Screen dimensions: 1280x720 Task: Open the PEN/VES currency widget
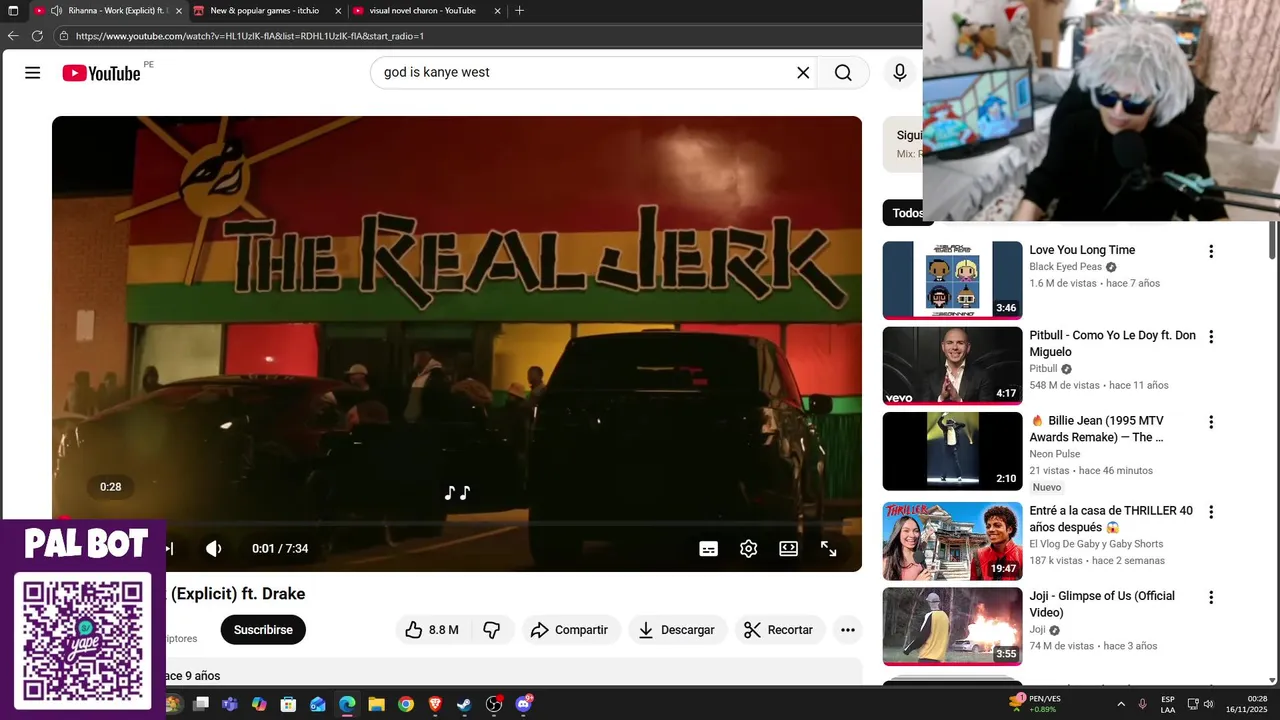[1036, 703]
